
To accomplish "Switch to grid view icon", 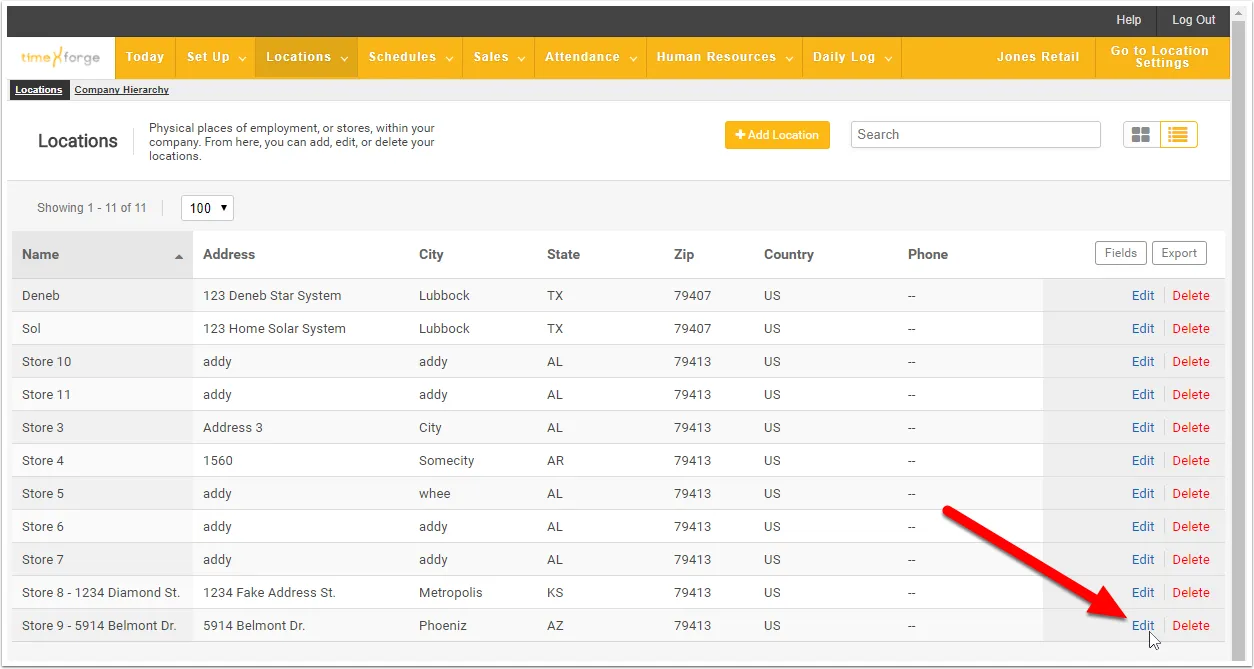I will pos(1142,135).
